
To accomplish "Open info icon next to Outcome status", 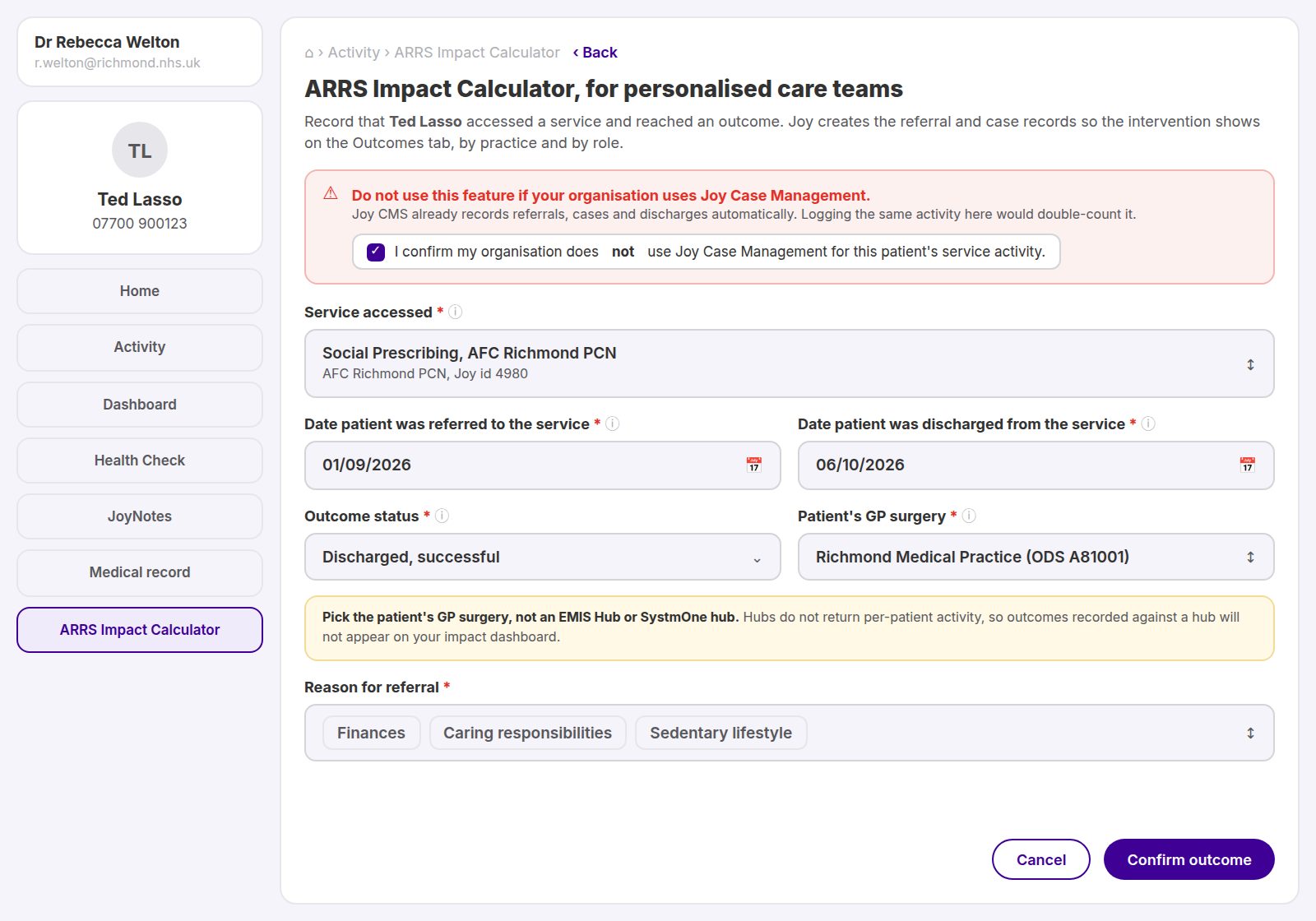I will point(442,516).
